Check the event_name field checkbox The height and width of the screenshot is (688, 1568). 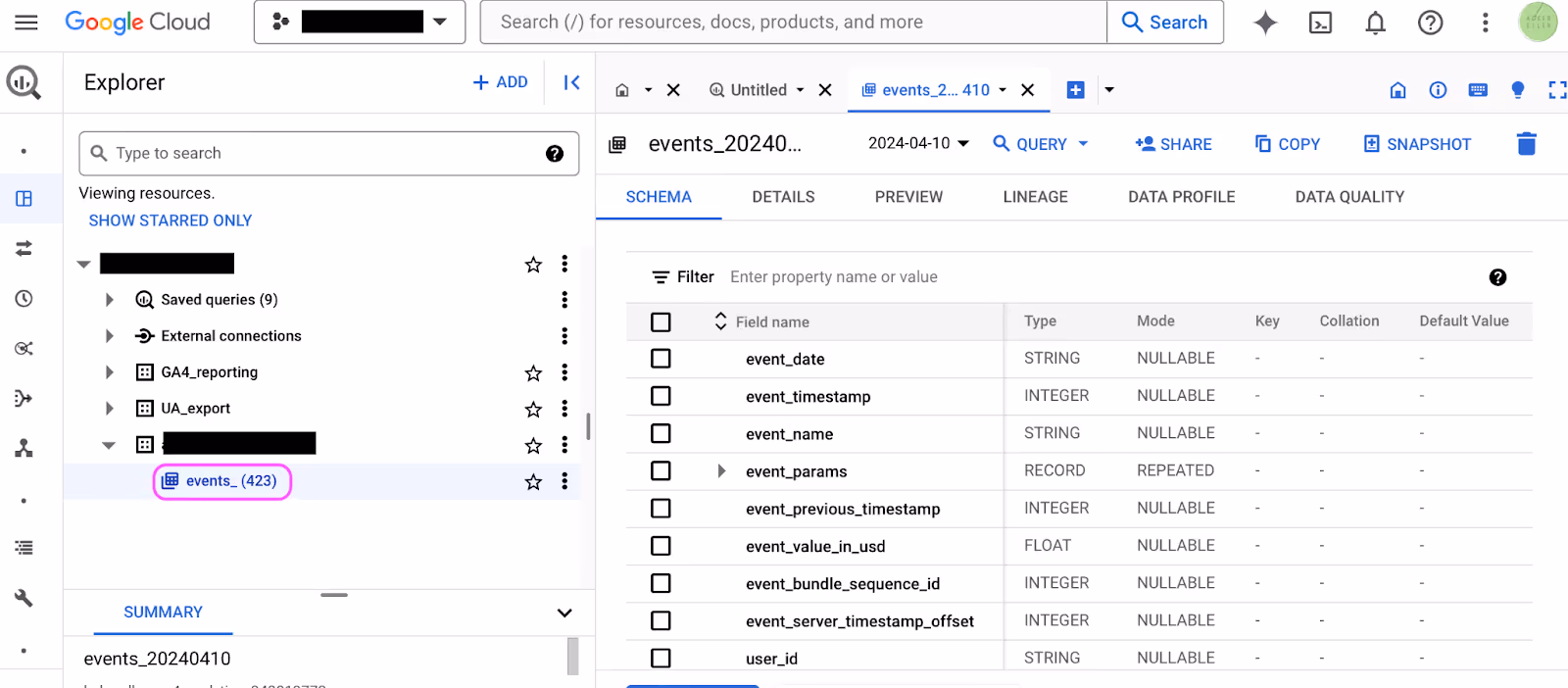tap(661, 433)
